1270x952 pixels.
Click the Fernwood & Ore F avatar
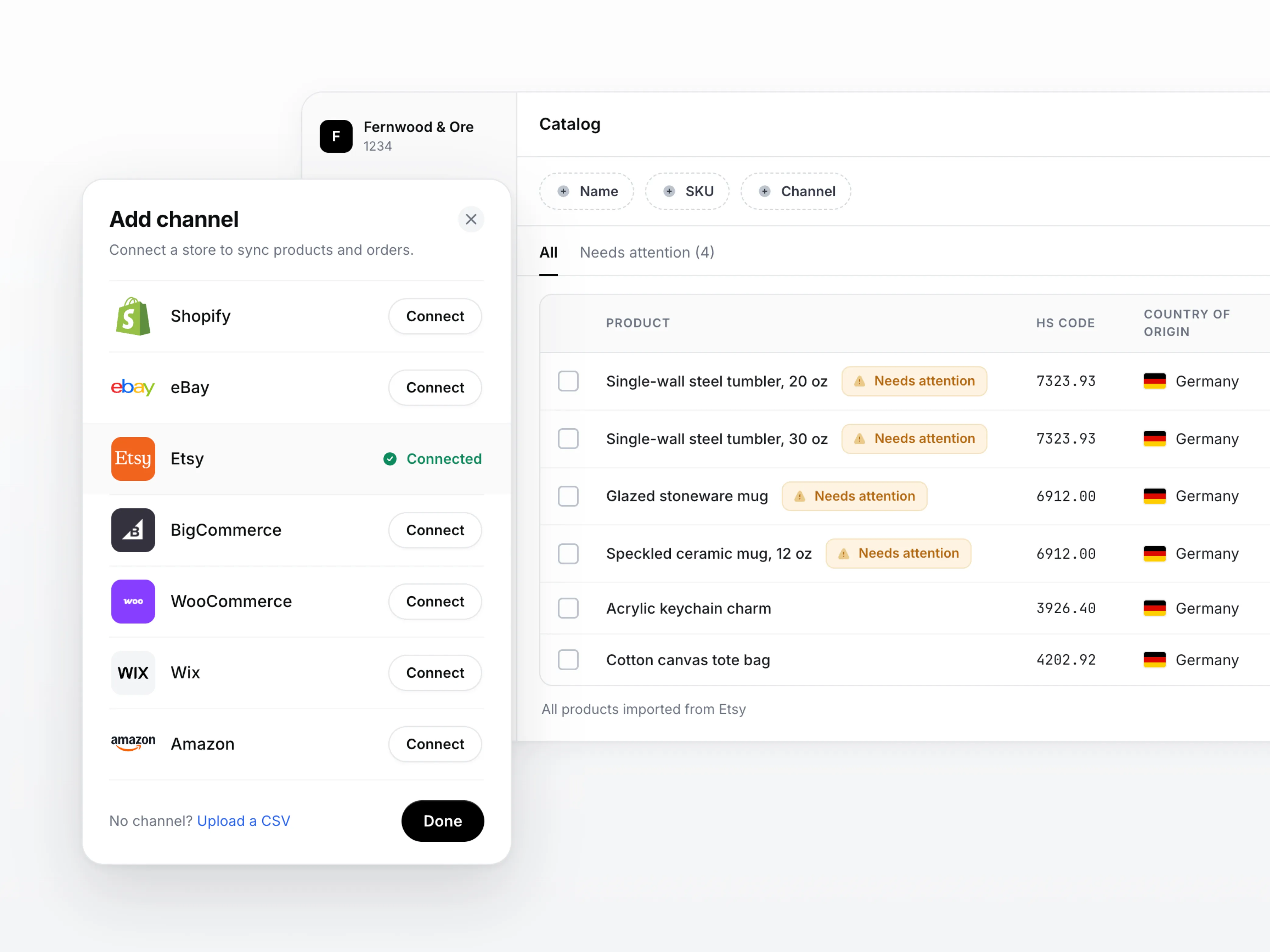[x=336, y=136]
